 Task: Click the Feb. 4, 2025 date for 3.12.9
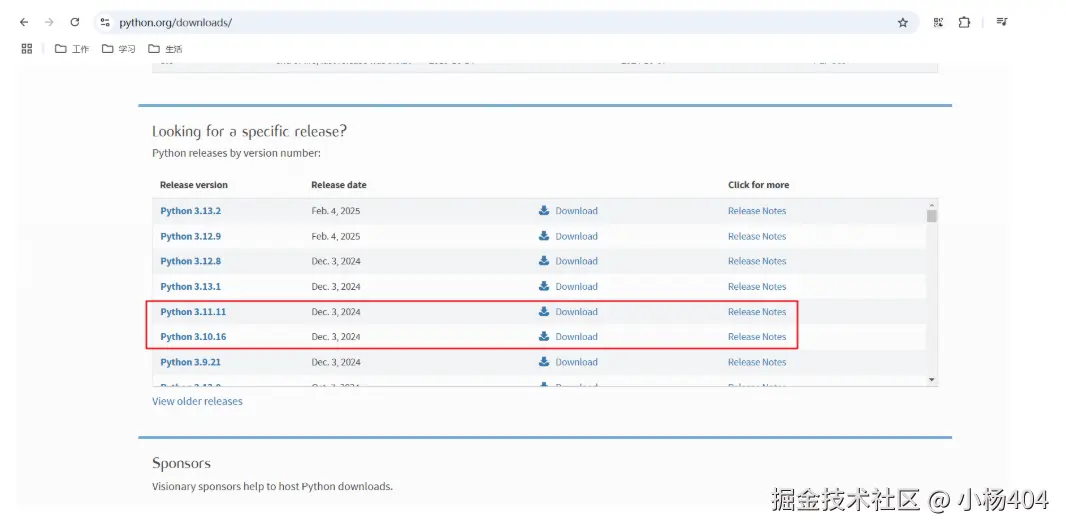click(336, 236)
